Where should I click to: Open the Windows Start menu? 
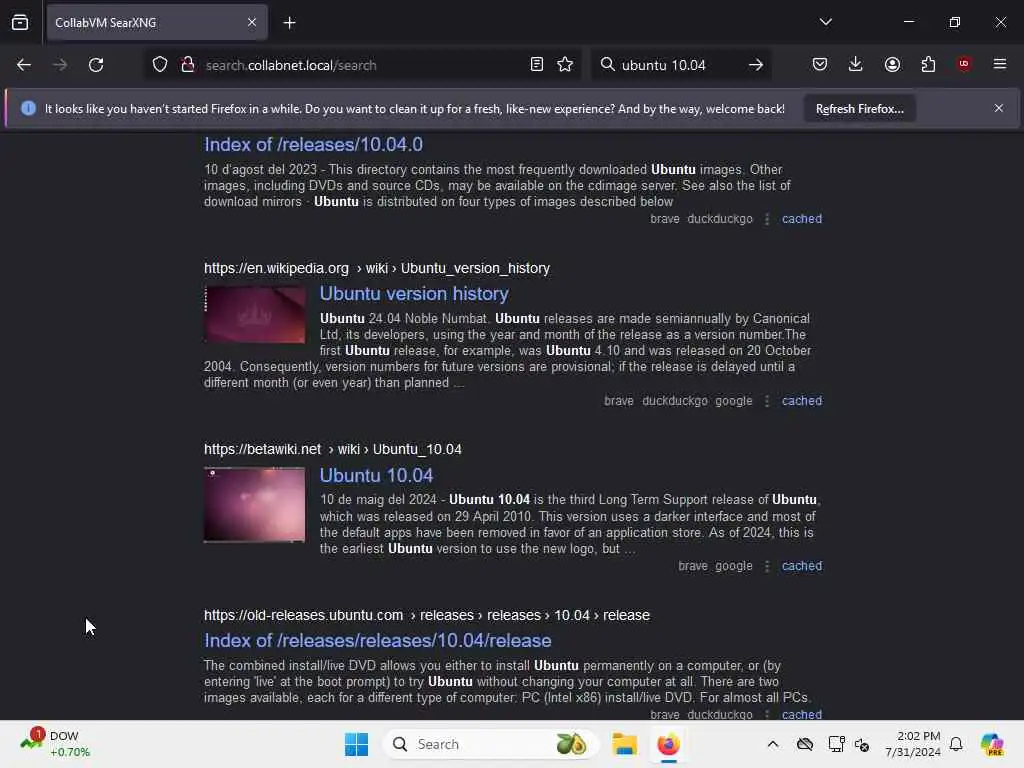[356, 744]
